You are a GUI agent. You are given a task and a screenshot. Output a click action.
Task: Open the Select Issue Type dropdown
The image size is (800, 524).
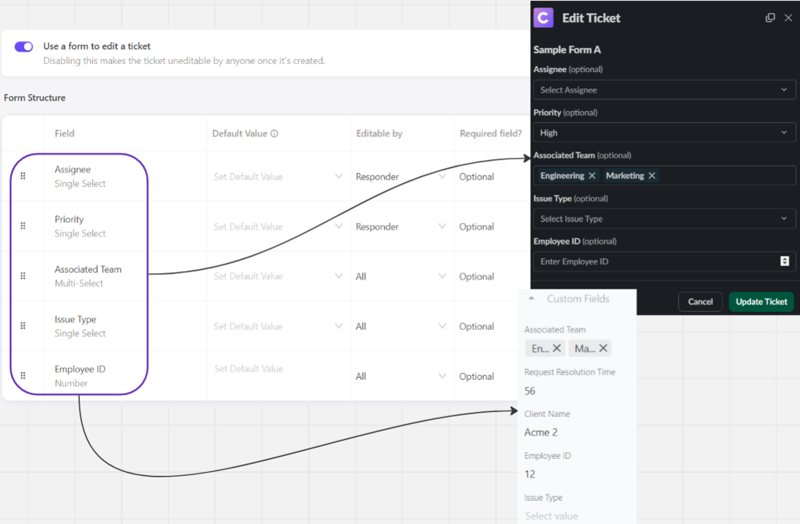pos(664,219)
